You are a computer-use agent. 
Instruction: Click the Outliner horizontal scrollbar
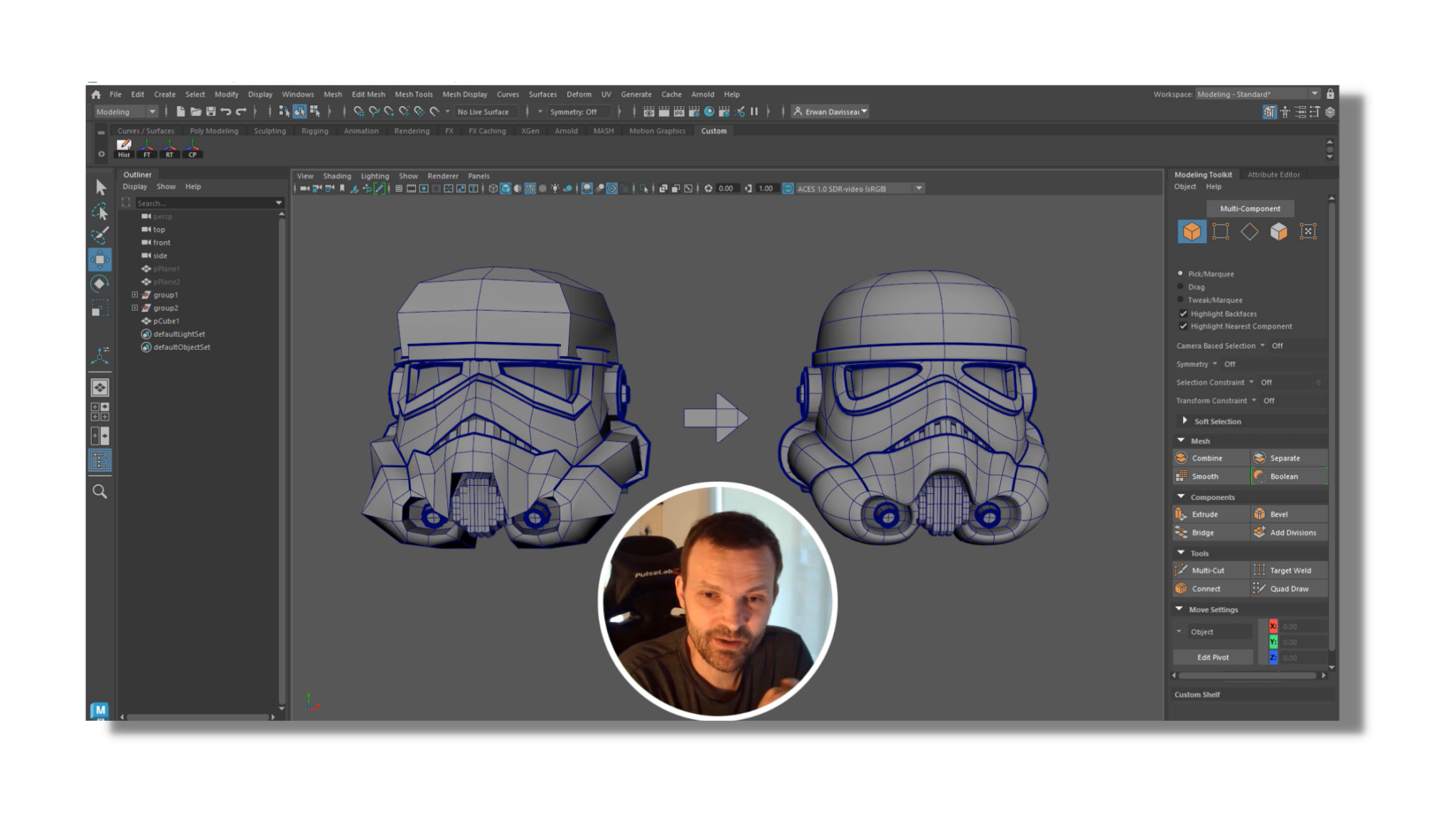click(197, 717)
